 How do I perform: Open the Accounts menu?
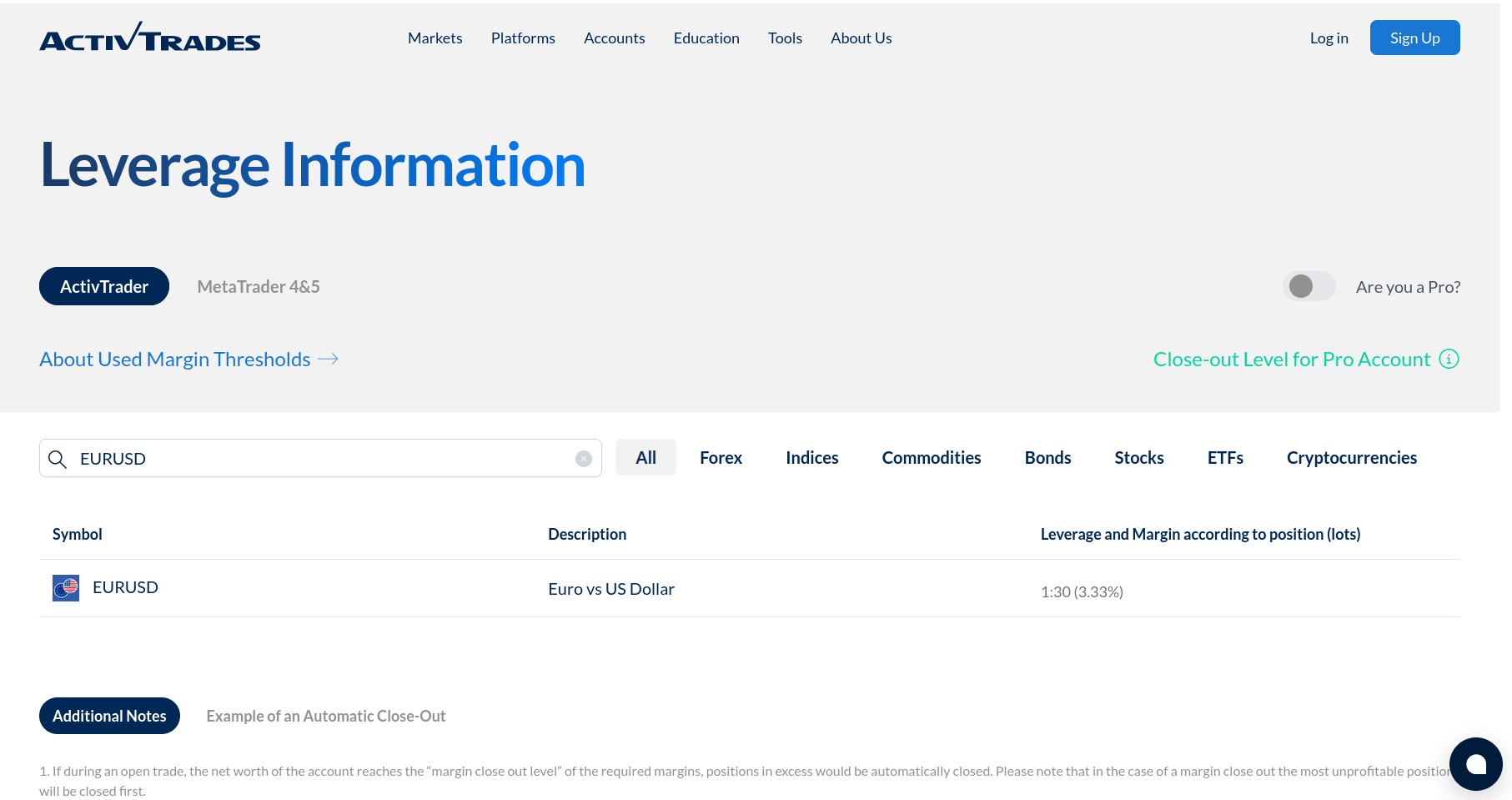click(615, 38)
